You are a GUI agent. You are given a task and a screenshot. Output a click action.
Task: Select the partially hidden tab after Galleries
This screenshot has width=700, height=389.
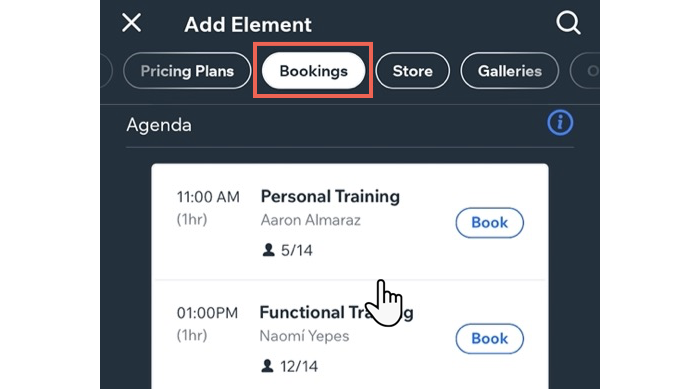coord(586,71)
